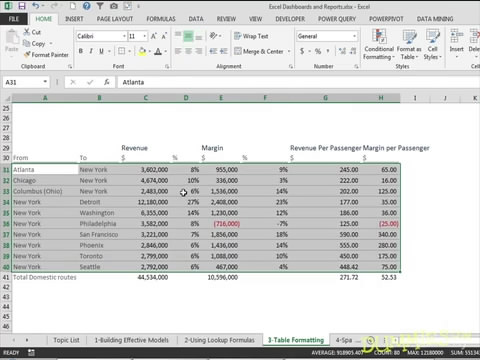Screen dimensions: 480x360
Task: Click the camera icon in quick access toolbar
Action: click(114, 6)
